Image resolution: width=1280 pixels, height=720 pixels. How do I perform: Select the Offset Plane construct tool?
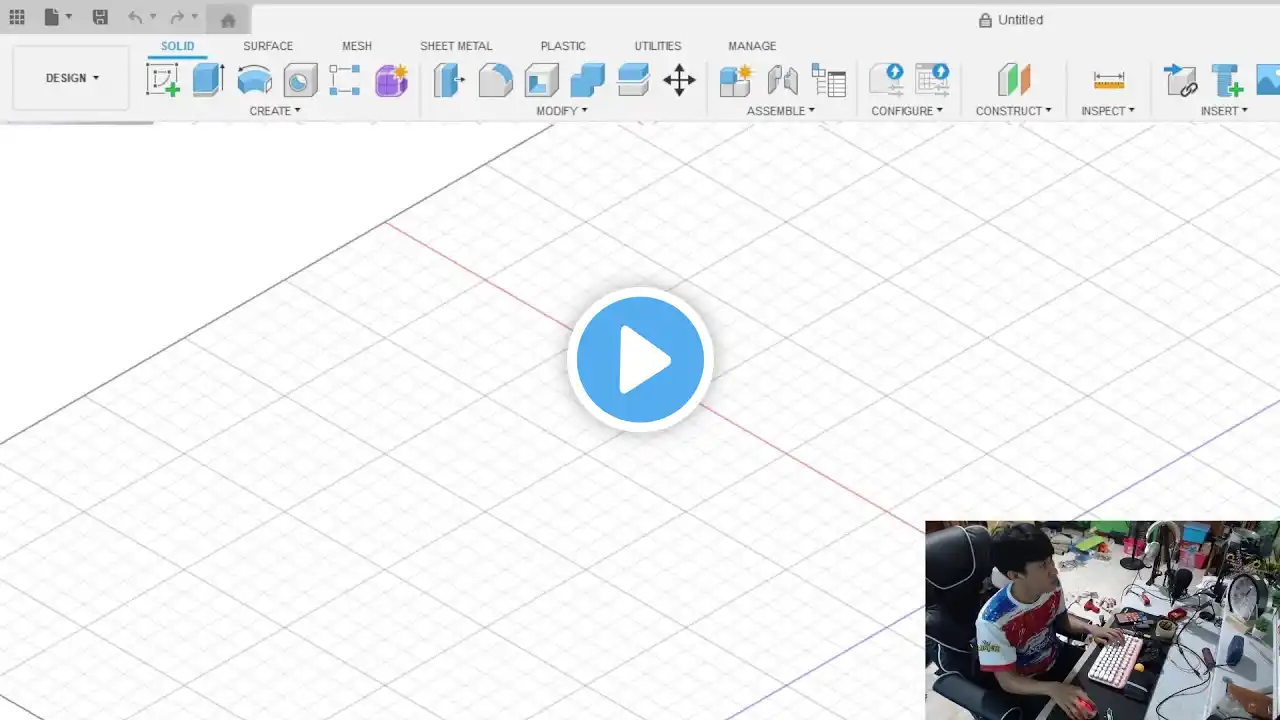pyautogui.click(x=1014, y=80)
